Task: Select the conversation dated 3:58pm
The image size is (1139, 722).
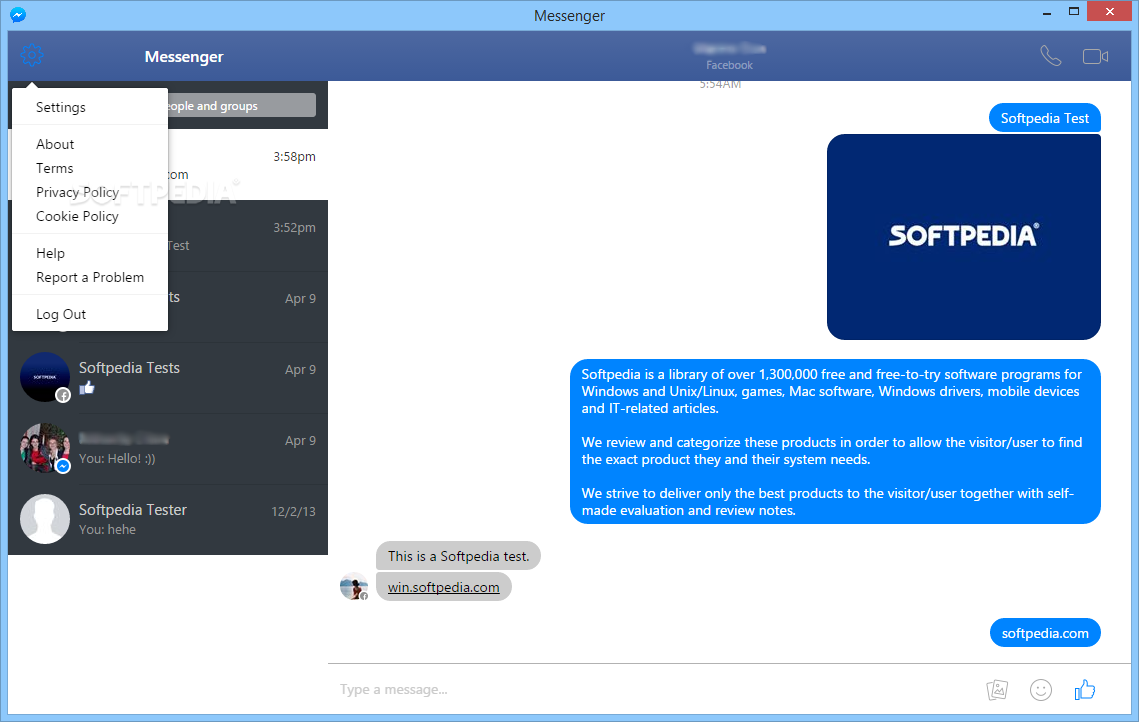Action: (x=248, y=165)
